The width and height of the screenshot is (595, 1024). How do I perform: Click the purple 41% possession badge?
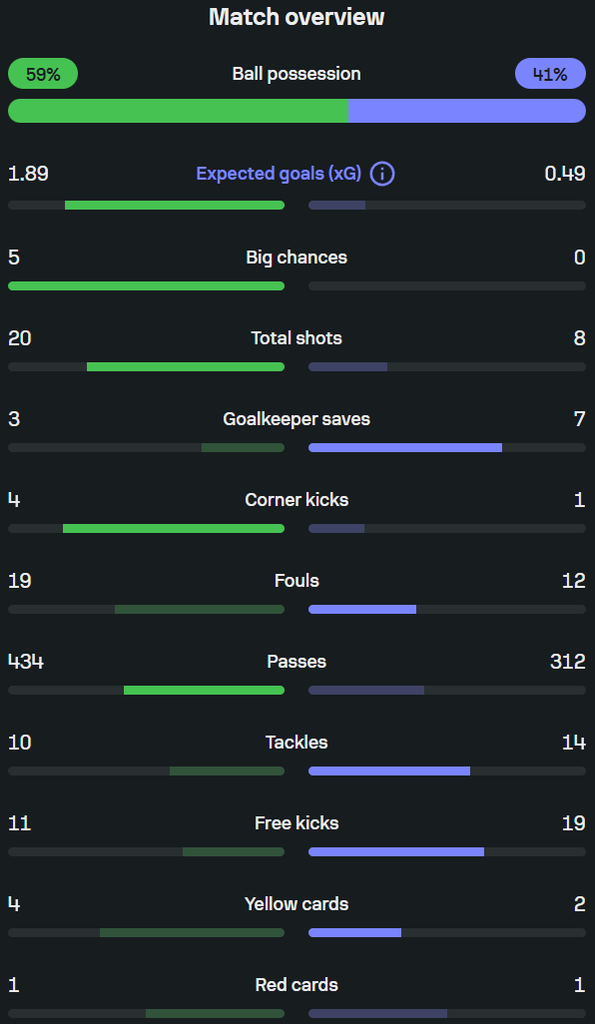(x=551, y=74)
